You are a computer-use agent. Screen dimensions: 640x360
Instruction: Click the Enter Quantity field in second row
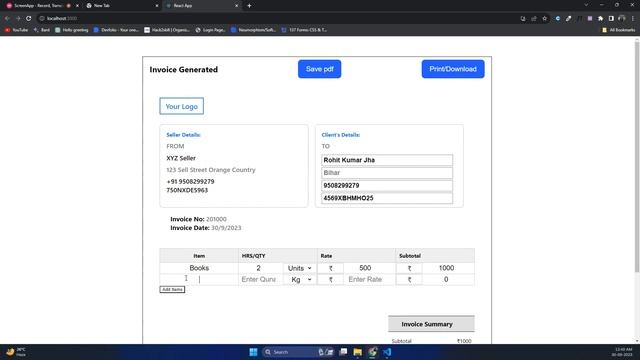[x=258, y=280]
